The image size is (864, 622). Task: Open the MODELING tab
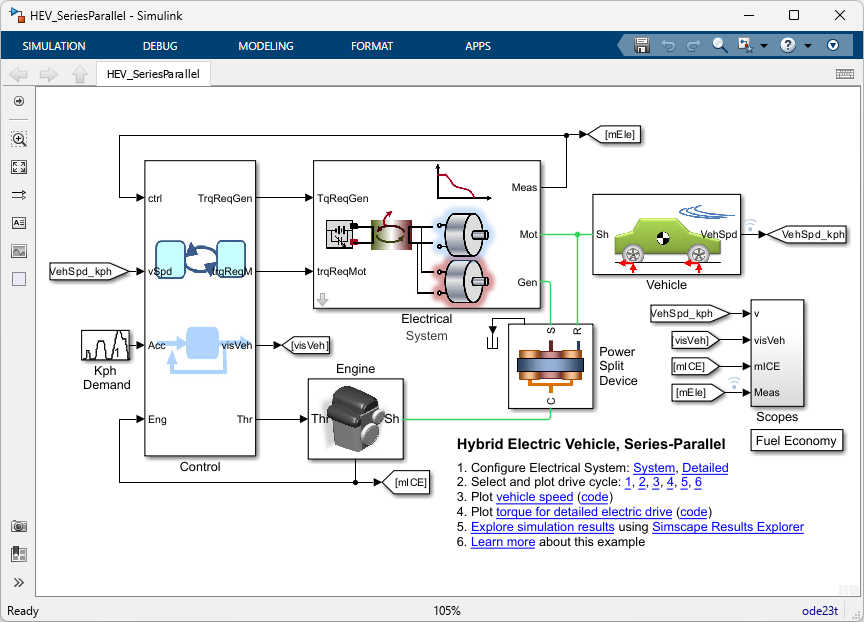point(266,46)
